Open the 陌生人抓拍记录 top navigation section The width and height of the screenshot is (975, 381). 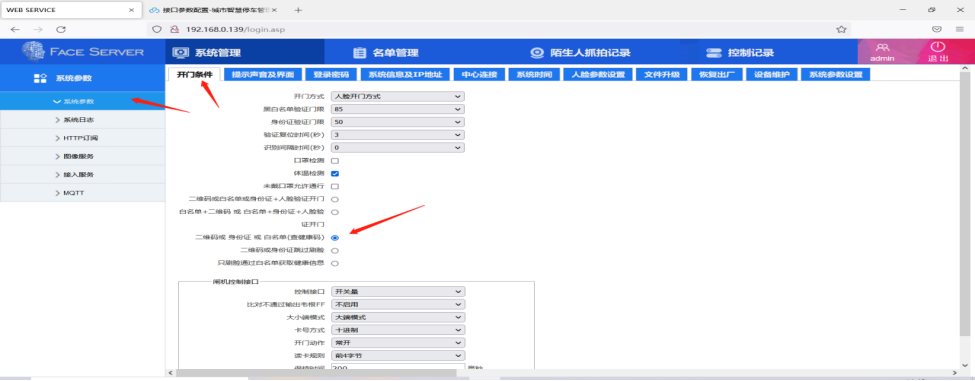(580, 53)
